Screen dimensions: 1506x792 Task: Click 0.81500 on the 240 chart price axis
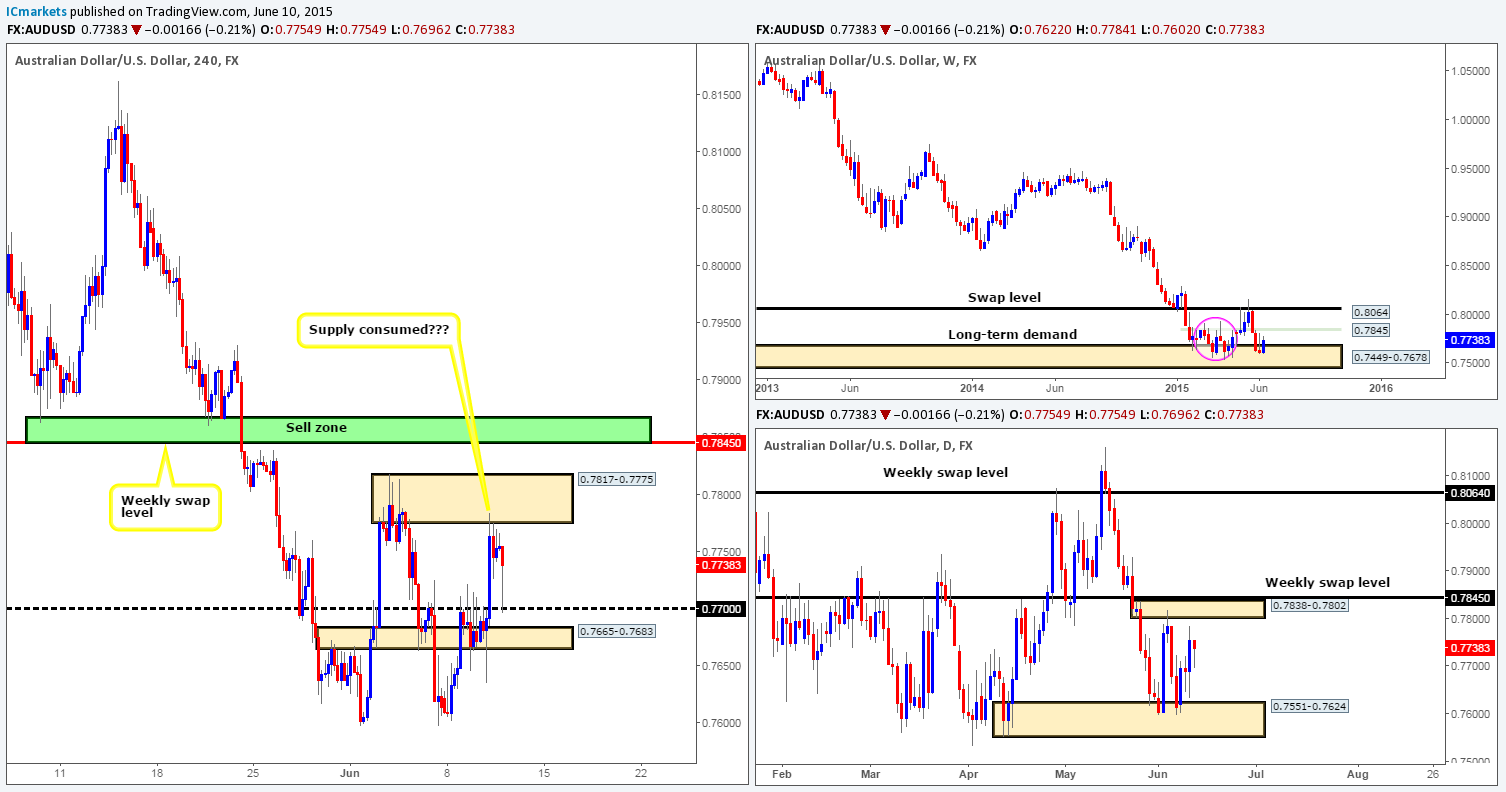point(719,94)
